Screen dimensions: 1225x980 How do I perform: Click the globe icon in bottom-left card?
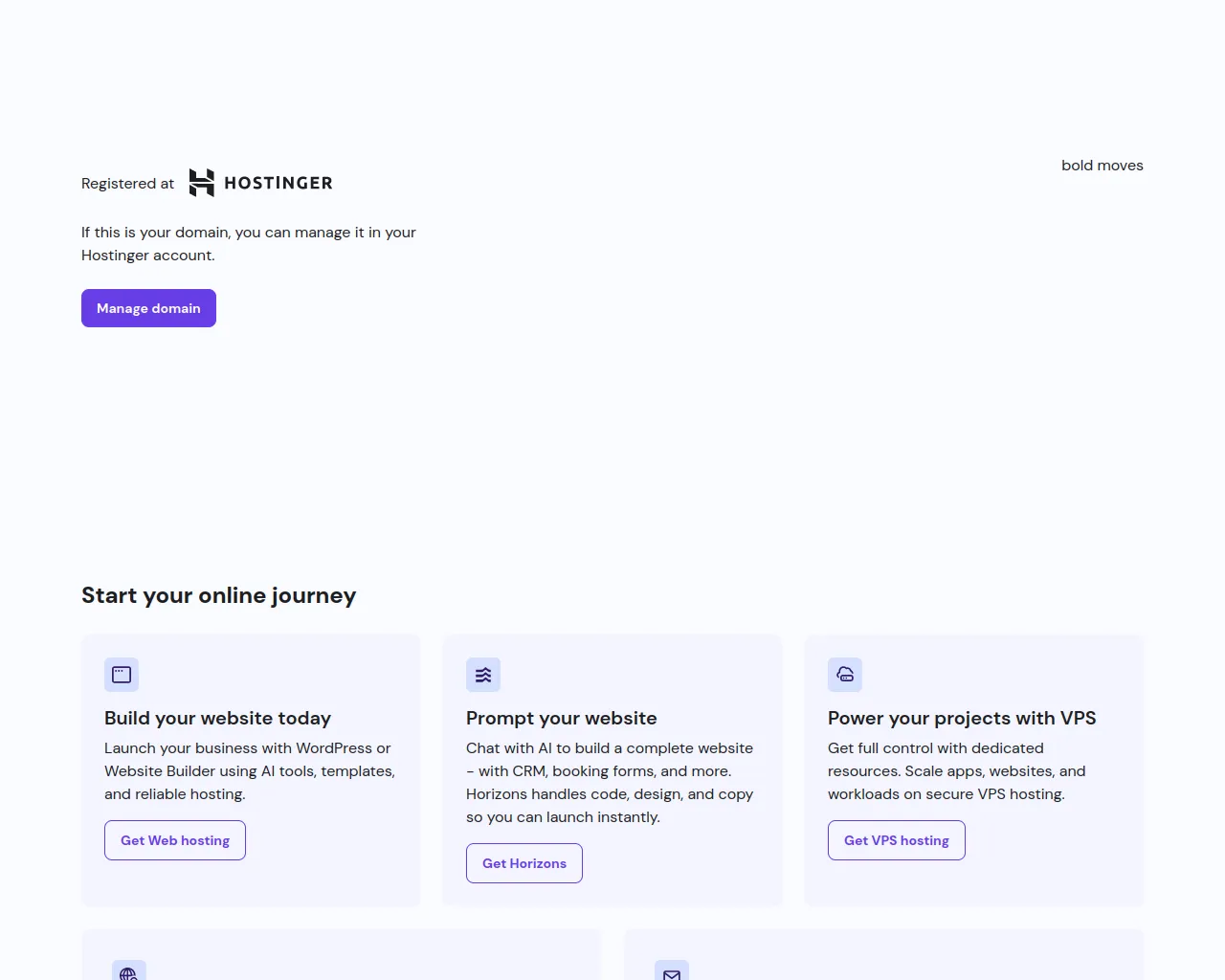point(129,972)
